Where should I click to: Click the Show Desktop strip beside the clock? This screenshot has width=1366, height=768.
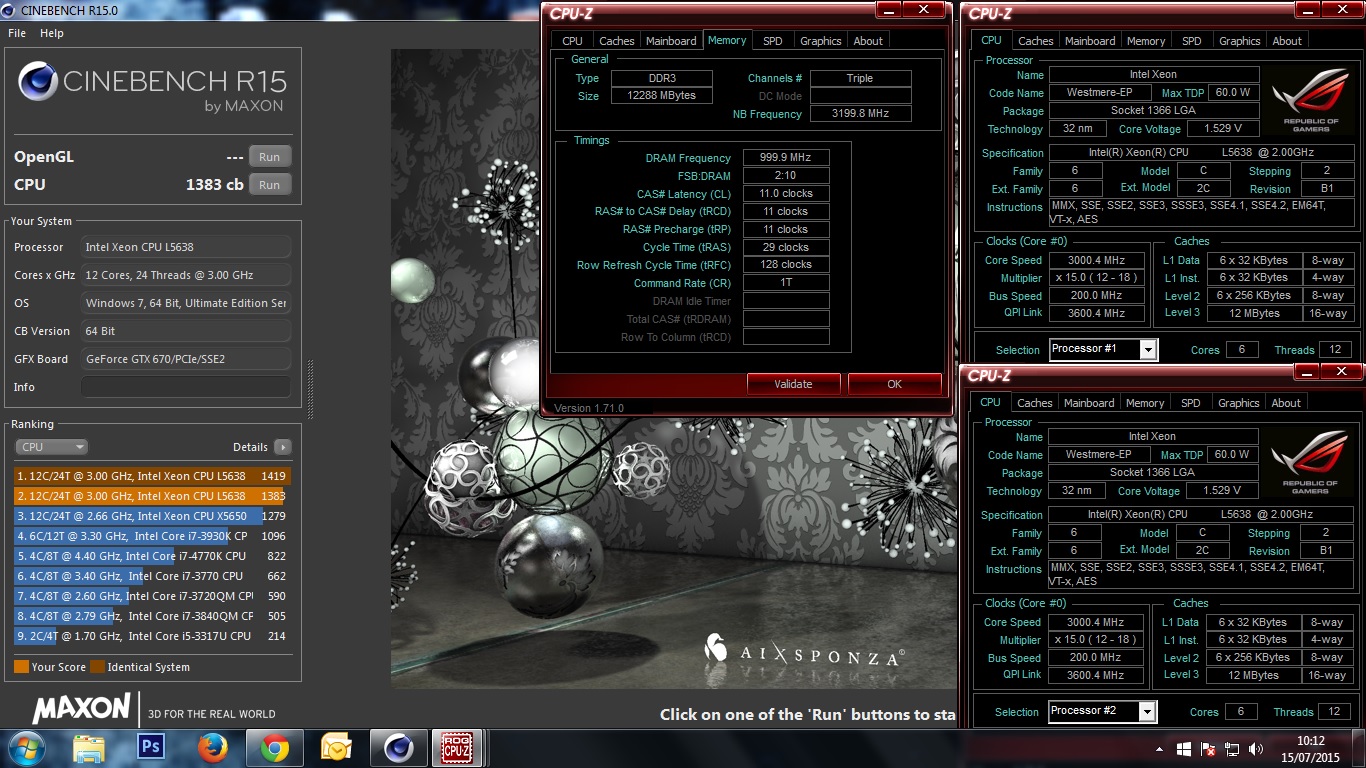point(1358,749)
